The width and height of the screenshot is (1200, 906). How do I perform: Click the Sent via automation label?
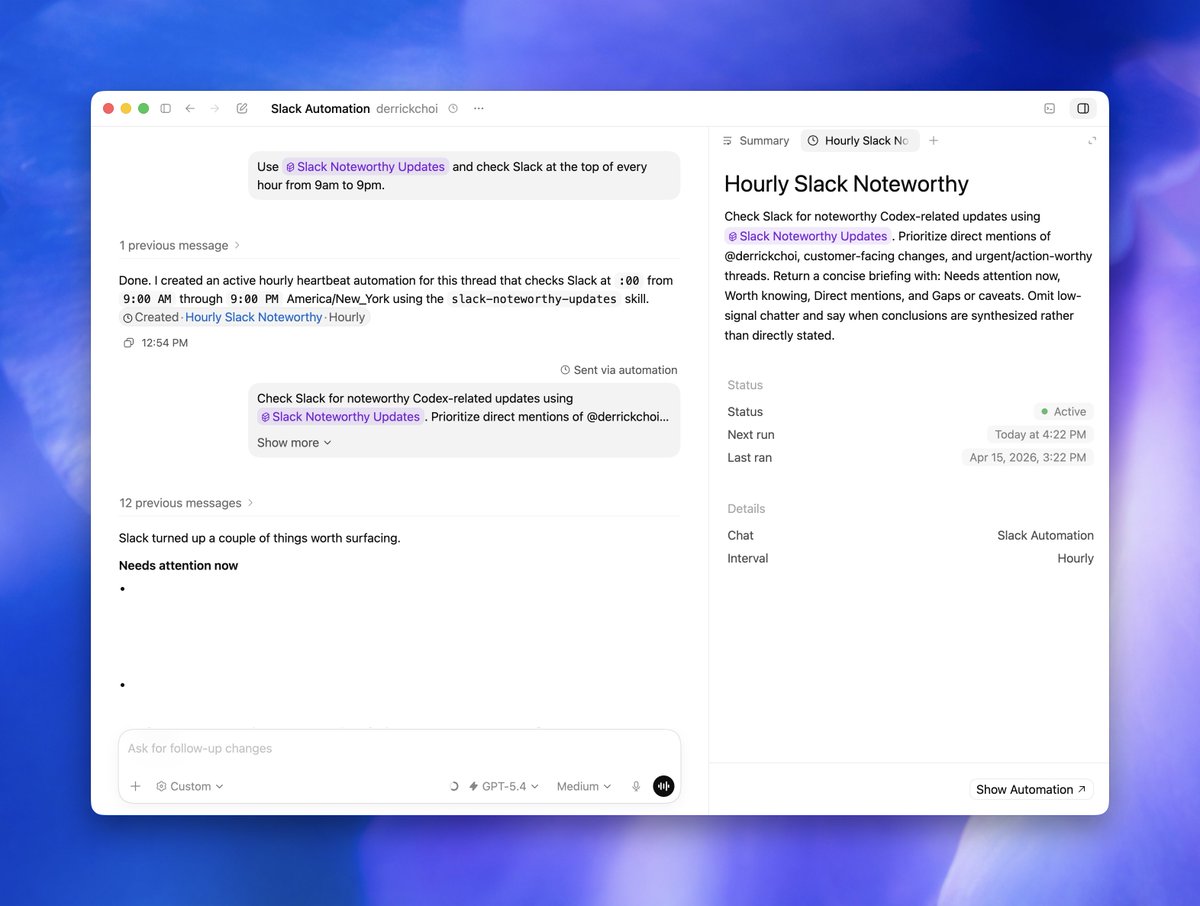coord(619,370)
